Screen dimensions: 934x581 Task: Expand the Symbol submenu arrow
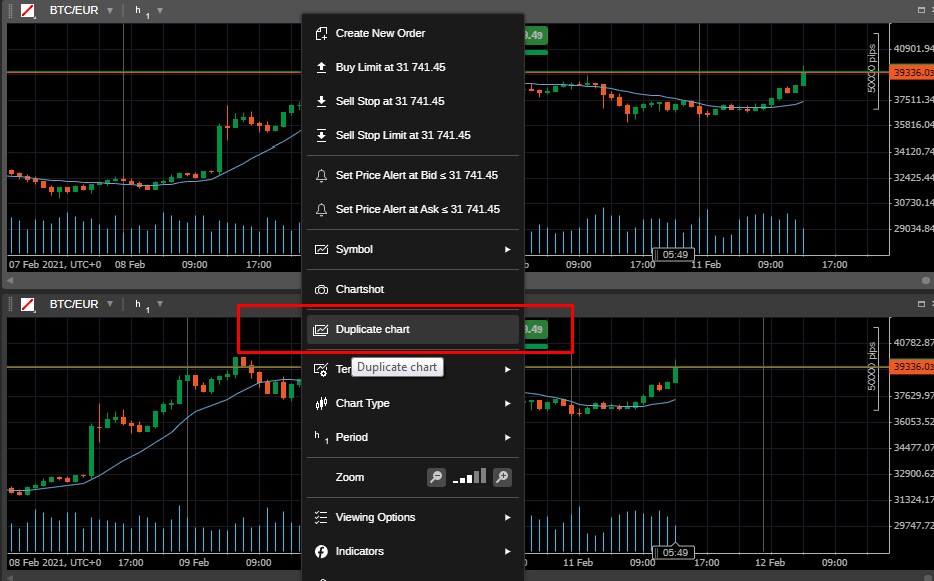coord(508,249)
